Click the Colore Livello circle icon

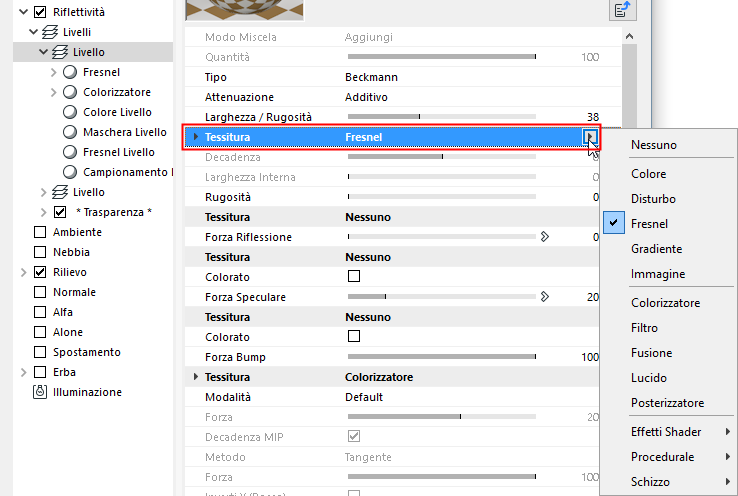point(70,112)
